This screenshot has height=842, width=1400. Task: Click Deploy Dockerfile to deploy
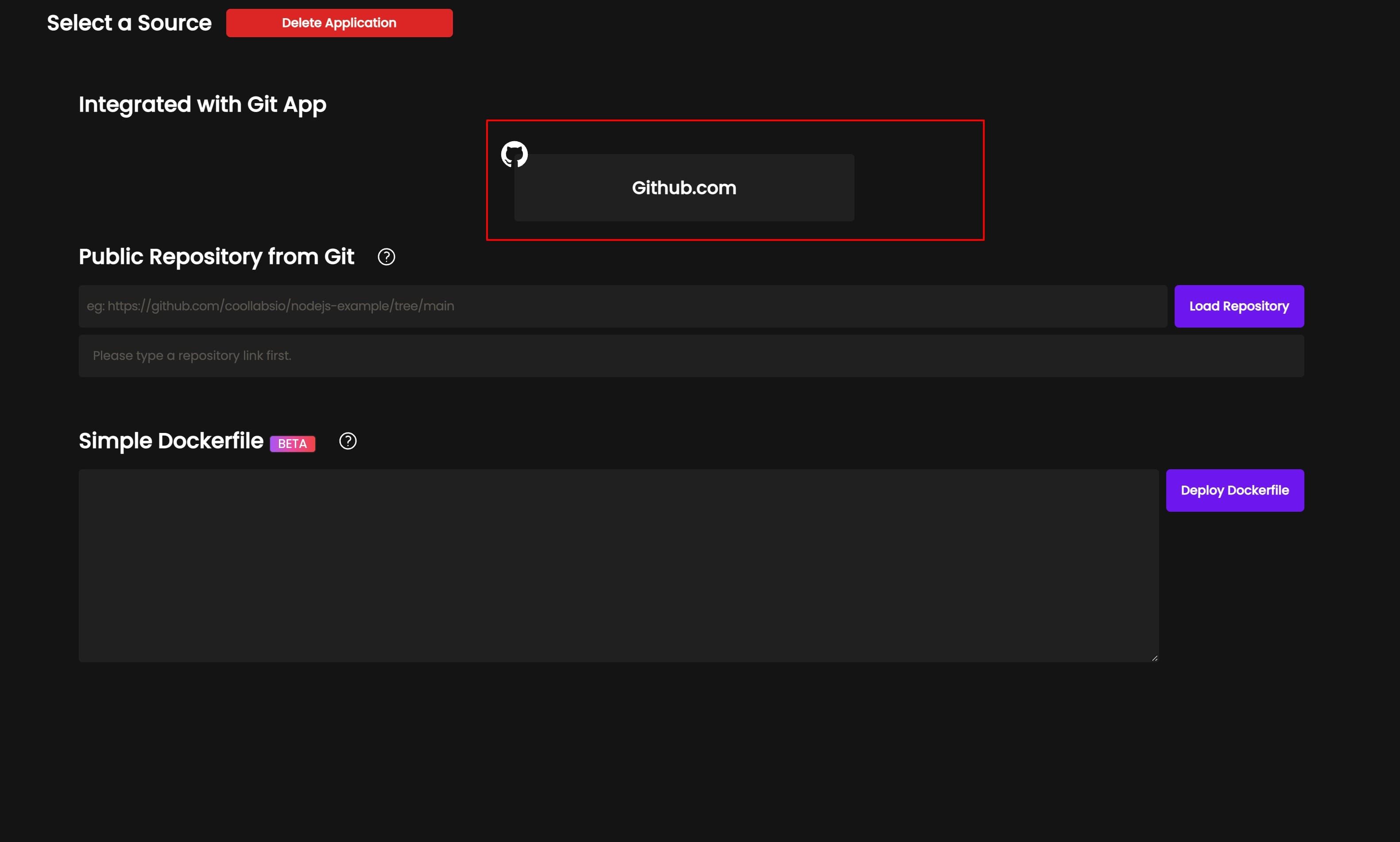point(1235,490)
